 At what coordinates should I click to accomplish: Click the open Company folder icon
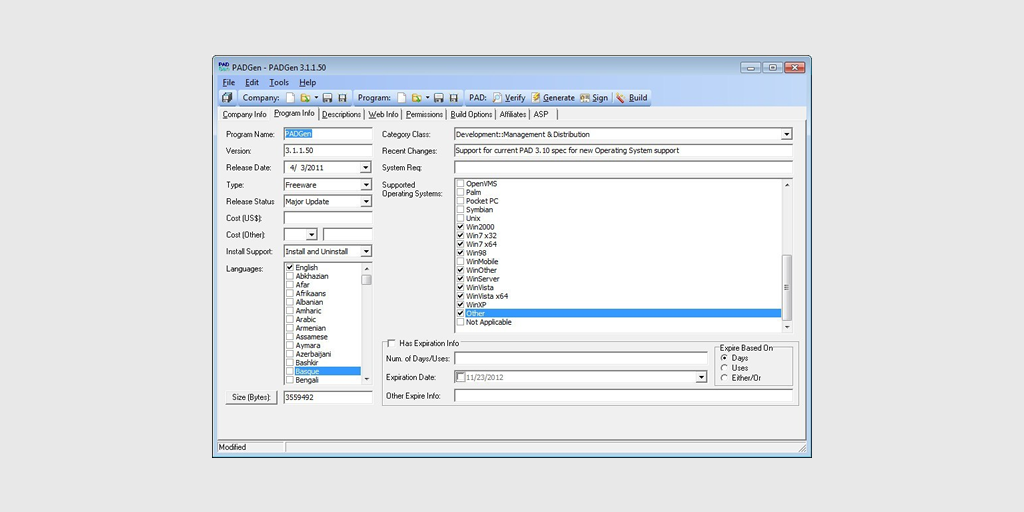point(305,98)
